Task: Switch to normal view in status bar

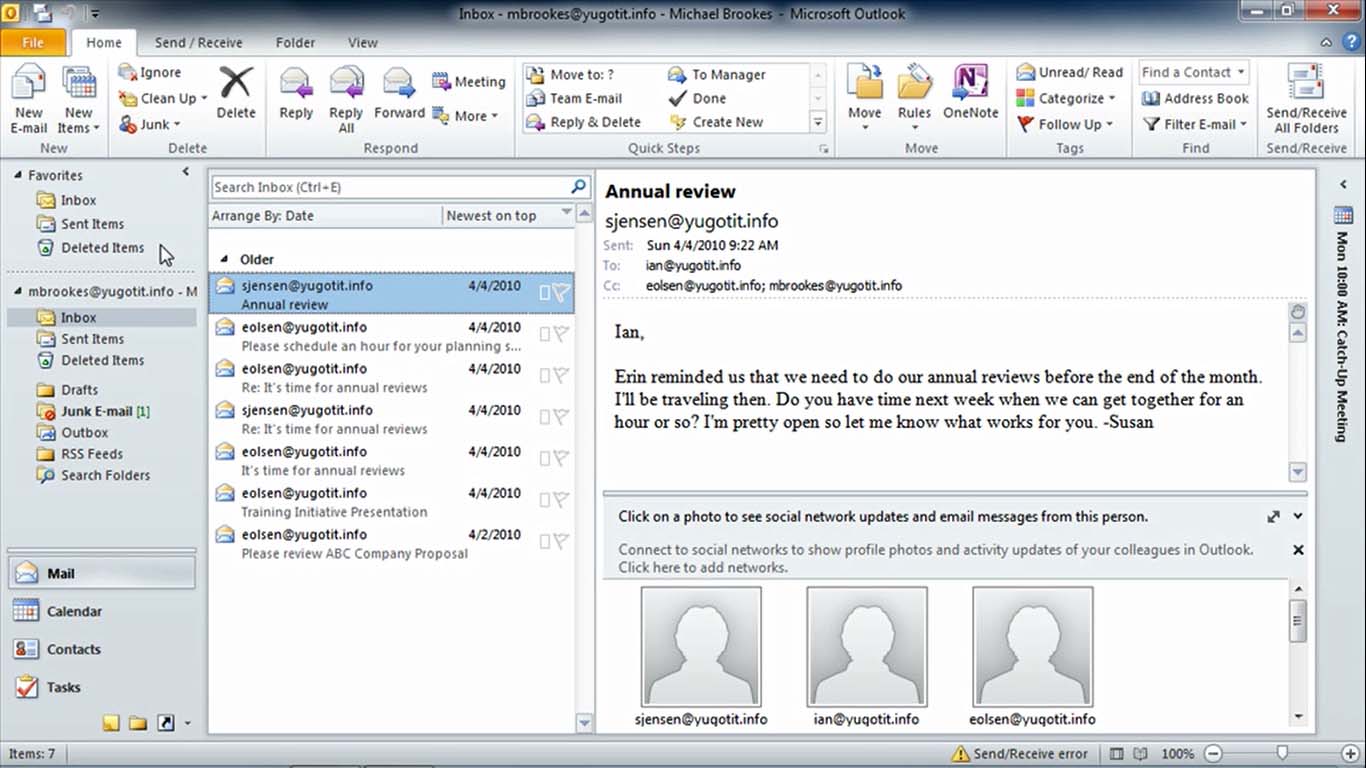Action: tap(1117, 754)
